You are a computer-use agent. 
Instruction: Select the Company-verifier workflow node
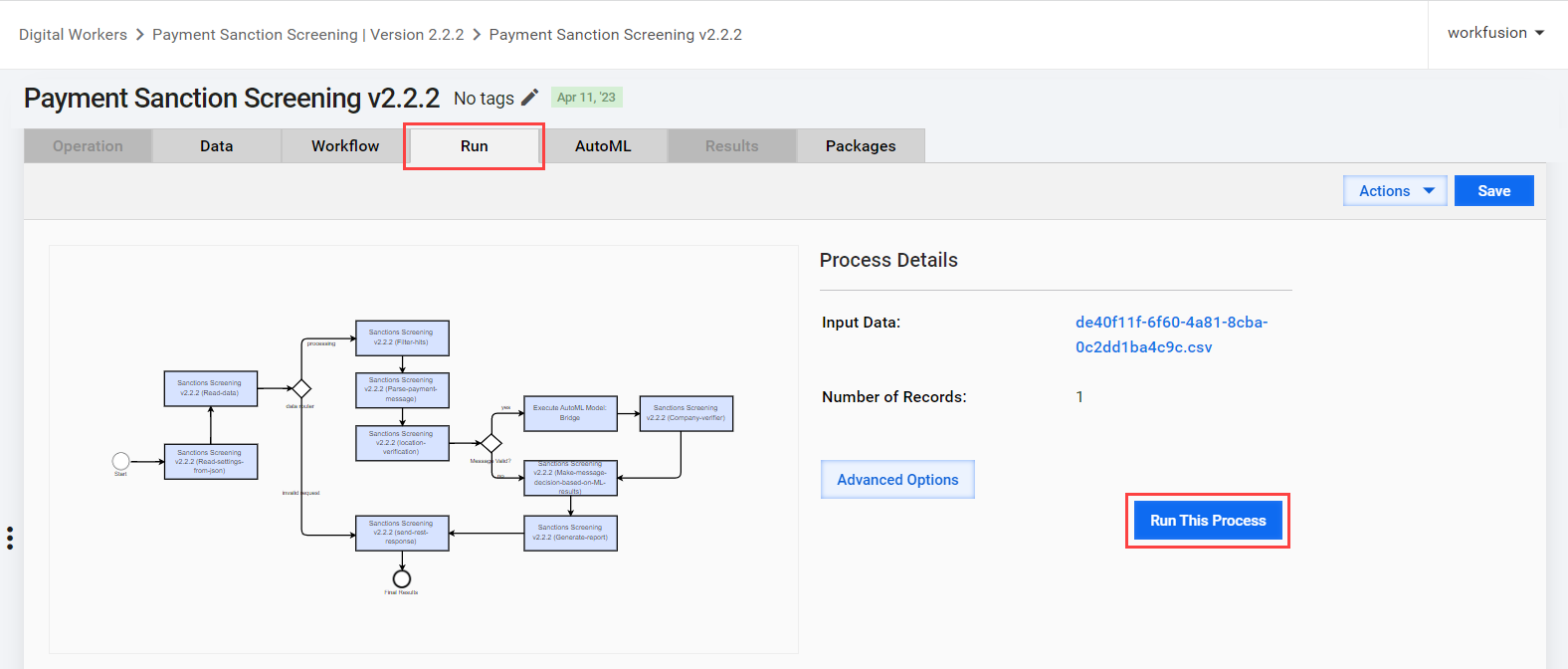tap(686, 413)
